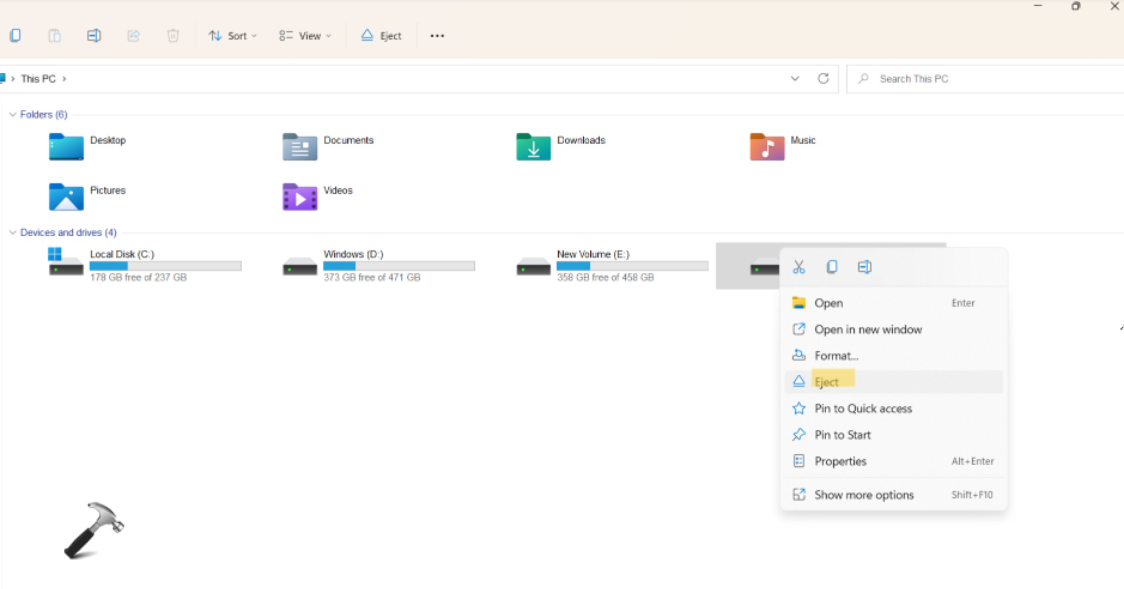The width and height of the screenshot is (1124, 589).
Task: Click the Copy icon in context menu
Action: (831, 267)
